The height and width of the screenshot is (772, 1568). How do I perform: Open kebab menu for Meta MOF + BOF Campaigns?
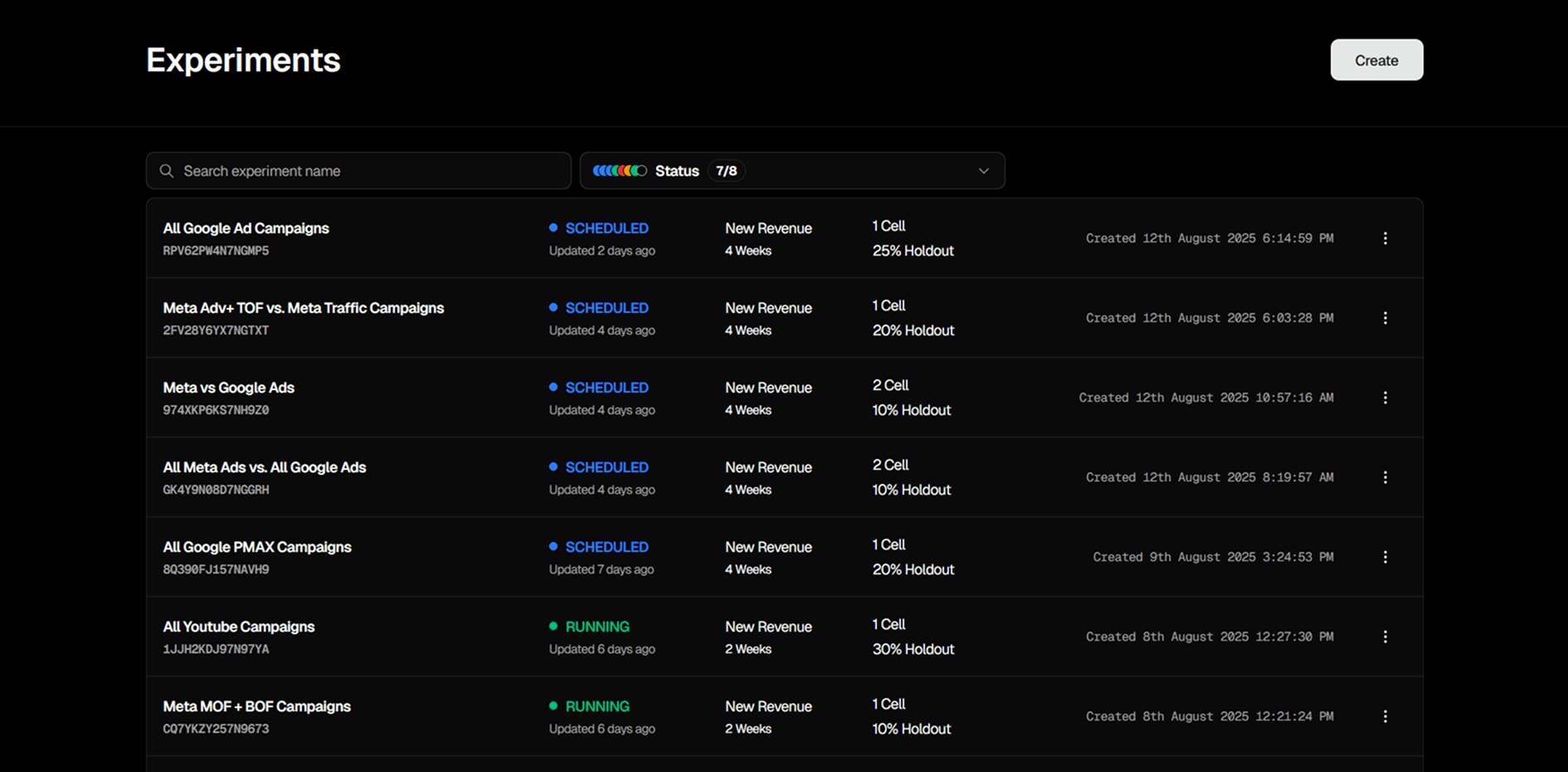coord(1385,716)
